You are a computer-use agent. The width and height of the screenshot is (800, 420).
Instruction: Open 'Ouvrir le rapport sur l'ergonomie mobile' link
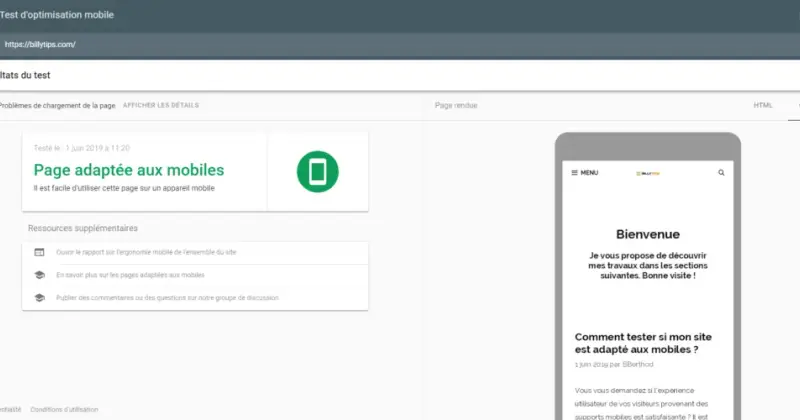[146, 252]
